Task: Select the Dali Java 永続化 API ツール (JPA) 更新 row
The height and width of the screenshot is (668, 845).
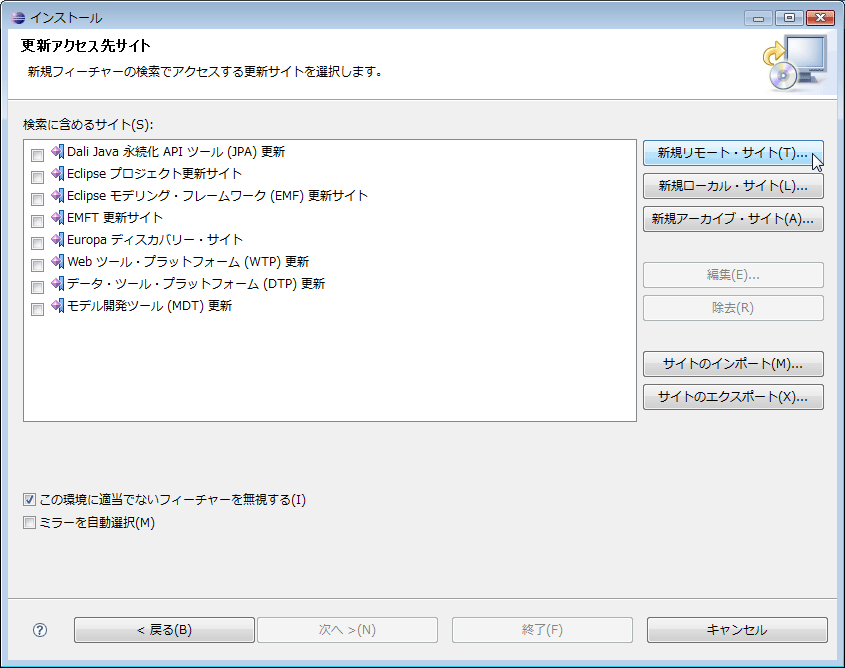Action: coord(176,152)
